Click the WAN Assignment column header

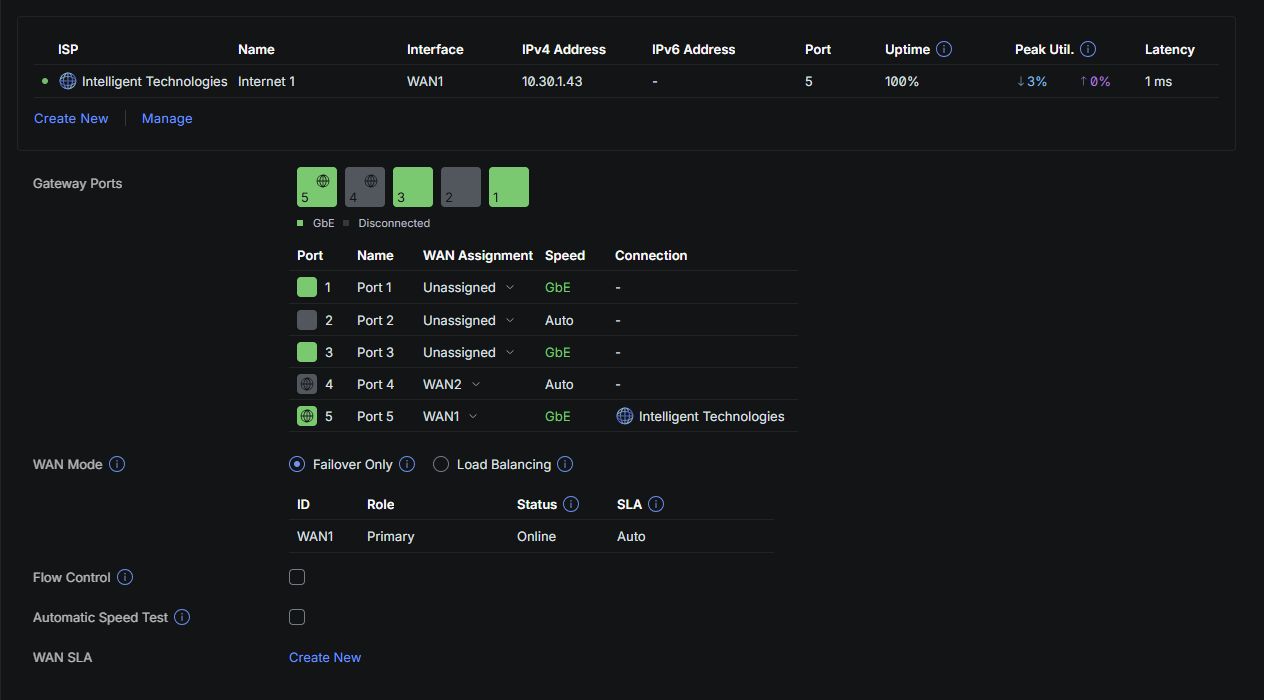478,255
